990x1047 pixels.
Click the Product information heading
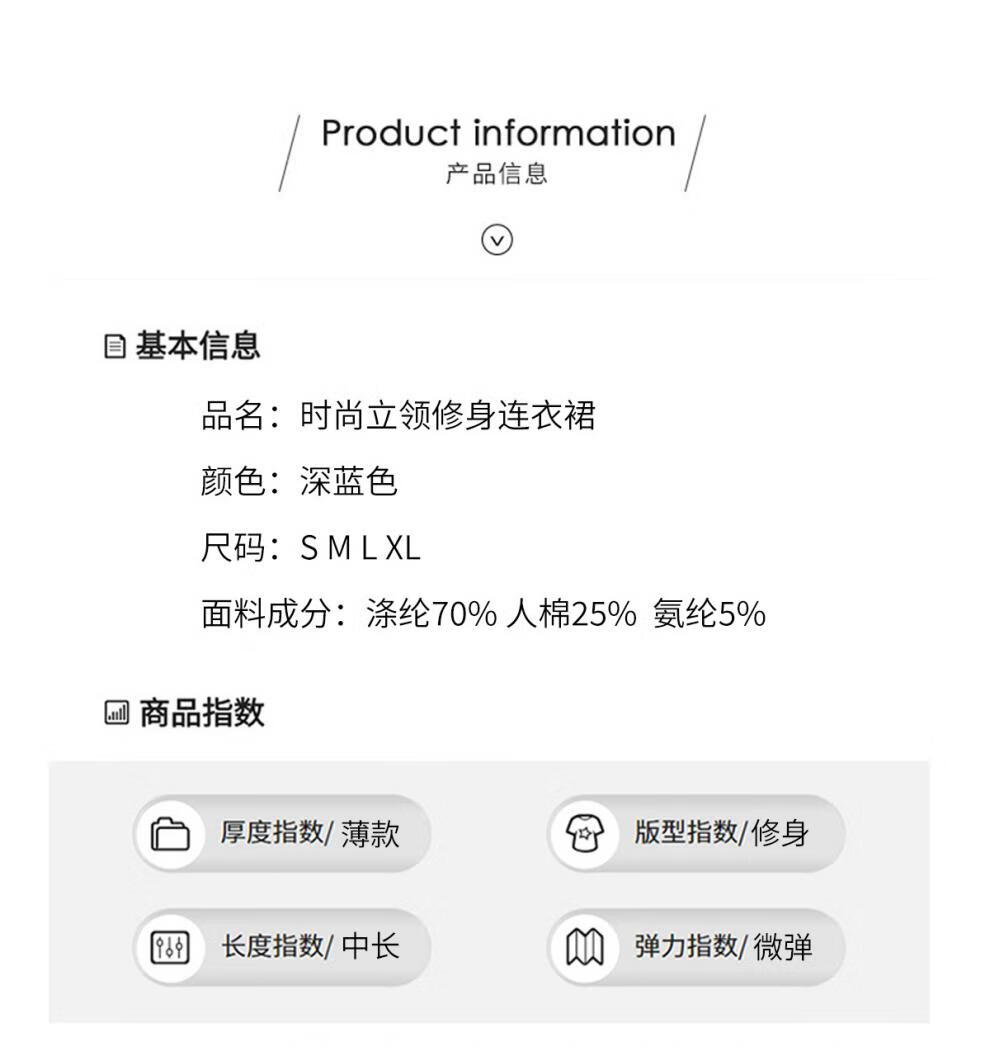(499, 133)
